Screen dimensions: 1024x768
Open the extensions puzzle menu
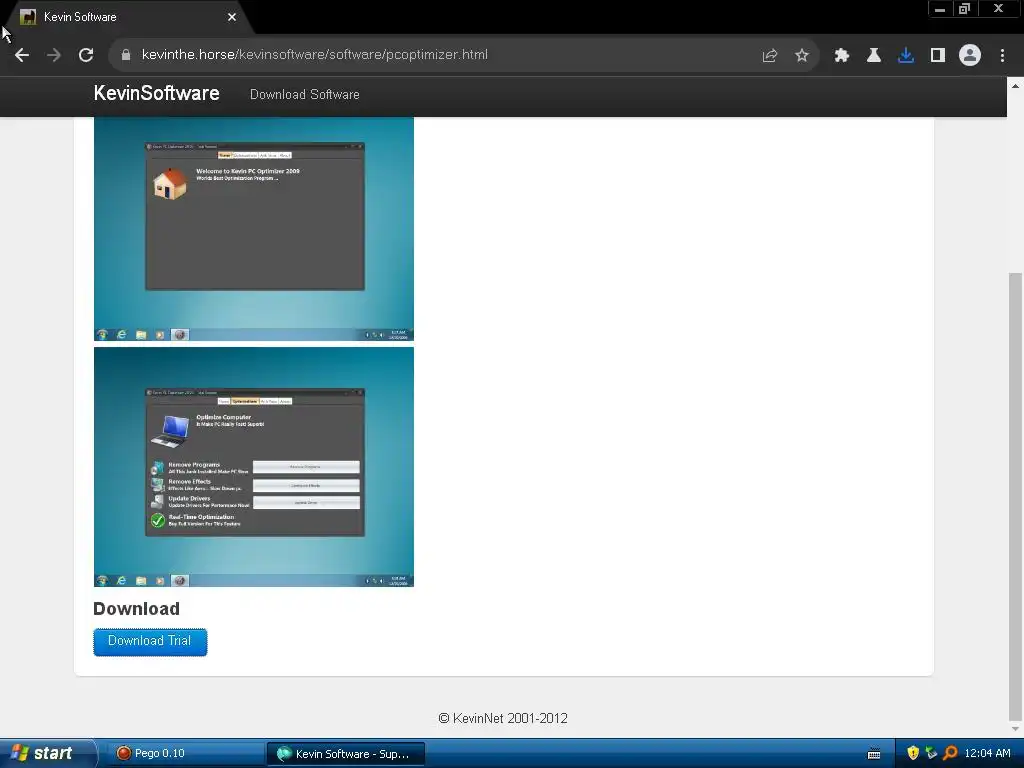(842, 56)
